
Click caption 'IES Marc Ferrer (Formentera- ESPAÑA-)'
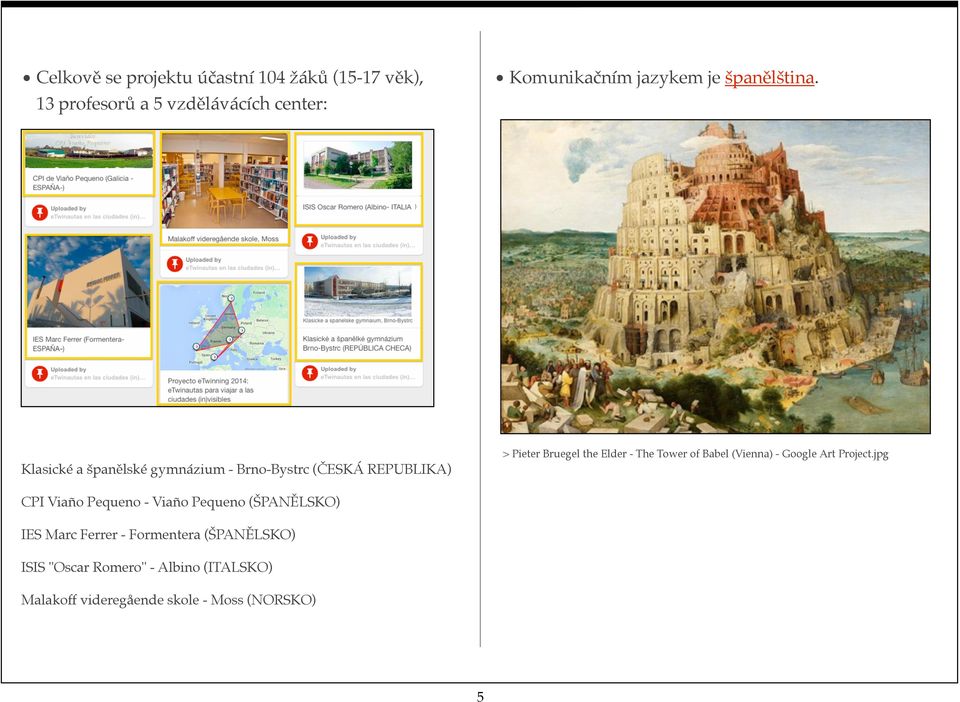coord(78,344)
